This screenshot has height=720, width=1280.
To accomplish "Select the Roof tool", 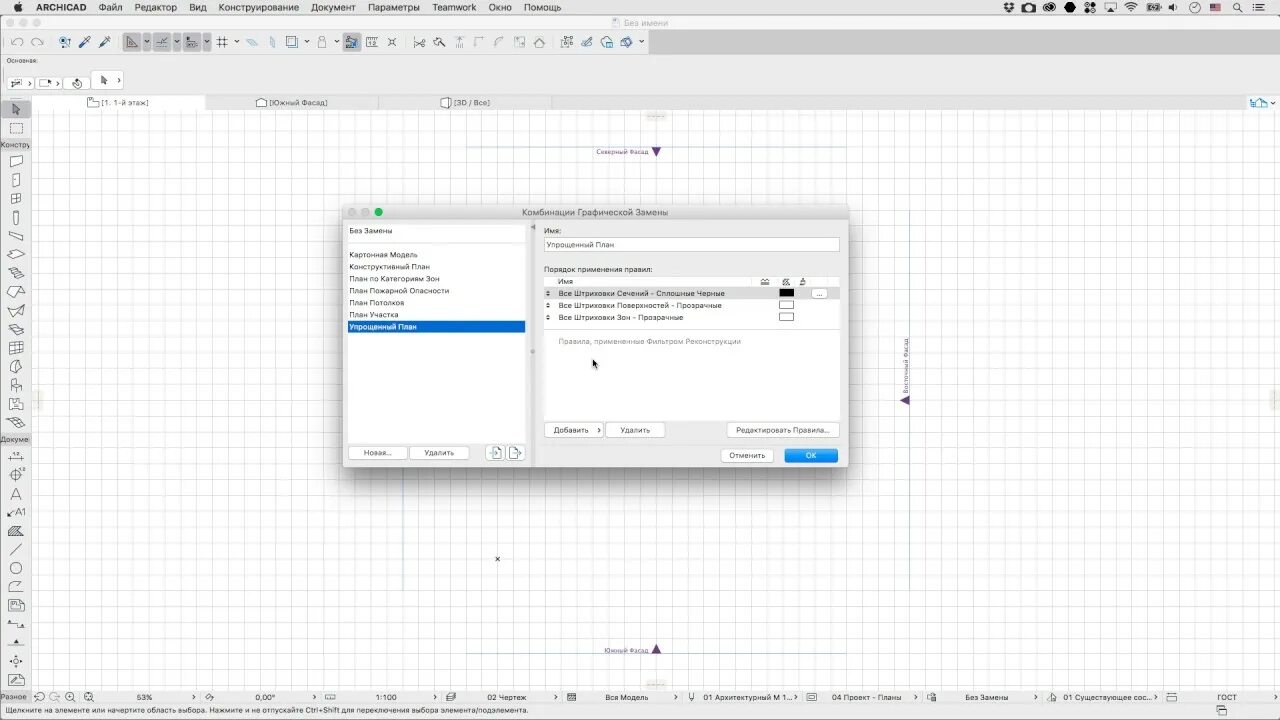I will (x=16, y=292).
